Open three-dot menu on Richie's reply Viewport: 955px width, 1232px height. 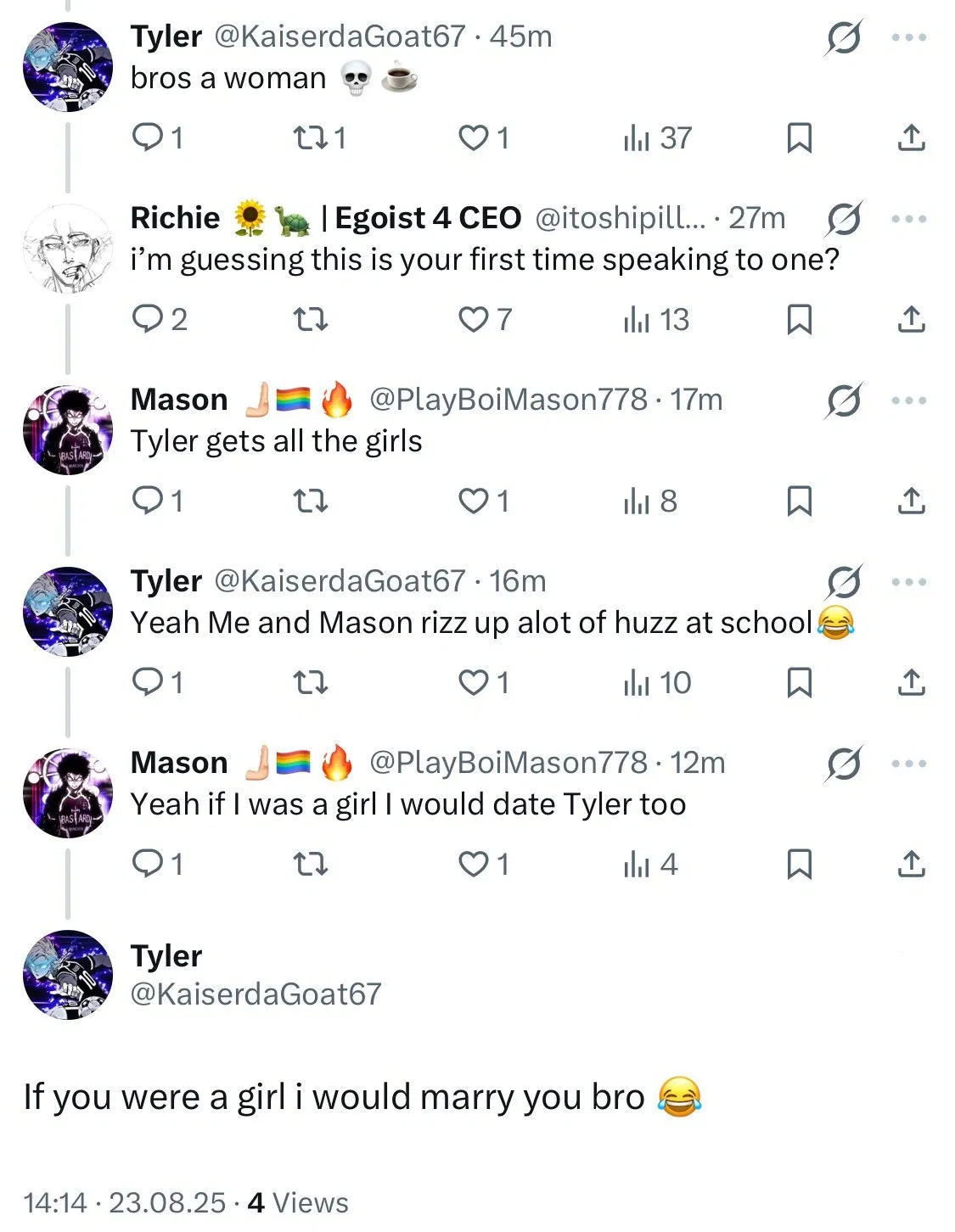coord(908,219)
